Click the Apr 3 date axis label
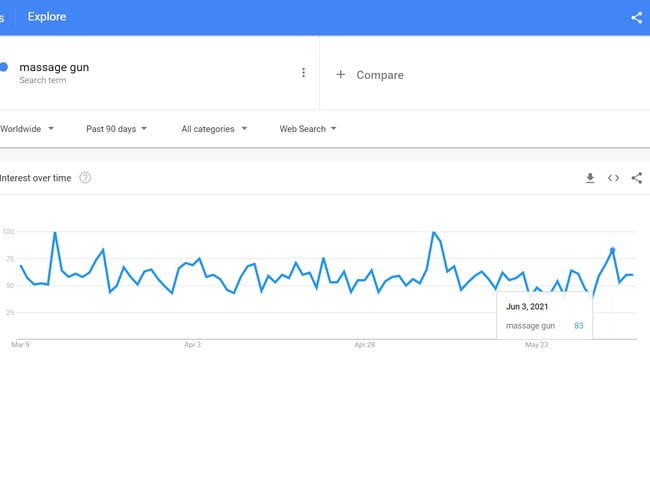Viewport: 650px width, 500px height. (x=193, y=345)
